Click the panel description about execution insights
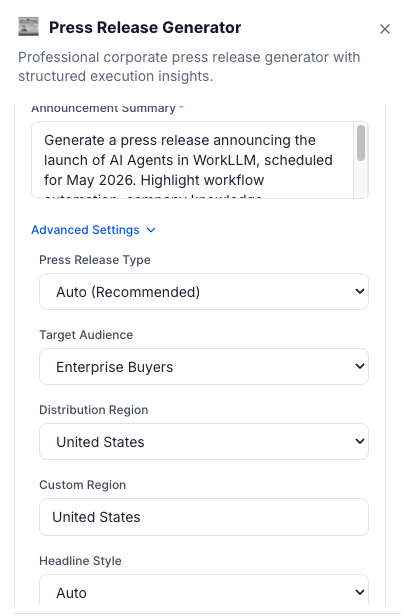 pos(189,66)
